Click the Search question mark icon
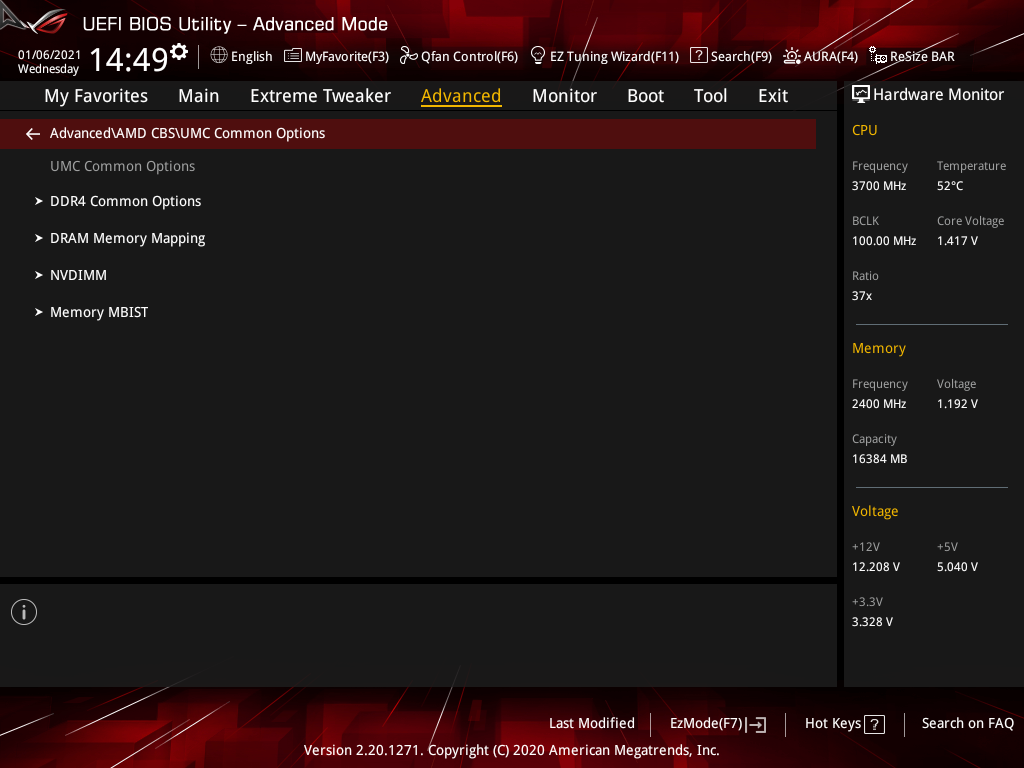Screen dimensions: 1024x768 [698, 56]
